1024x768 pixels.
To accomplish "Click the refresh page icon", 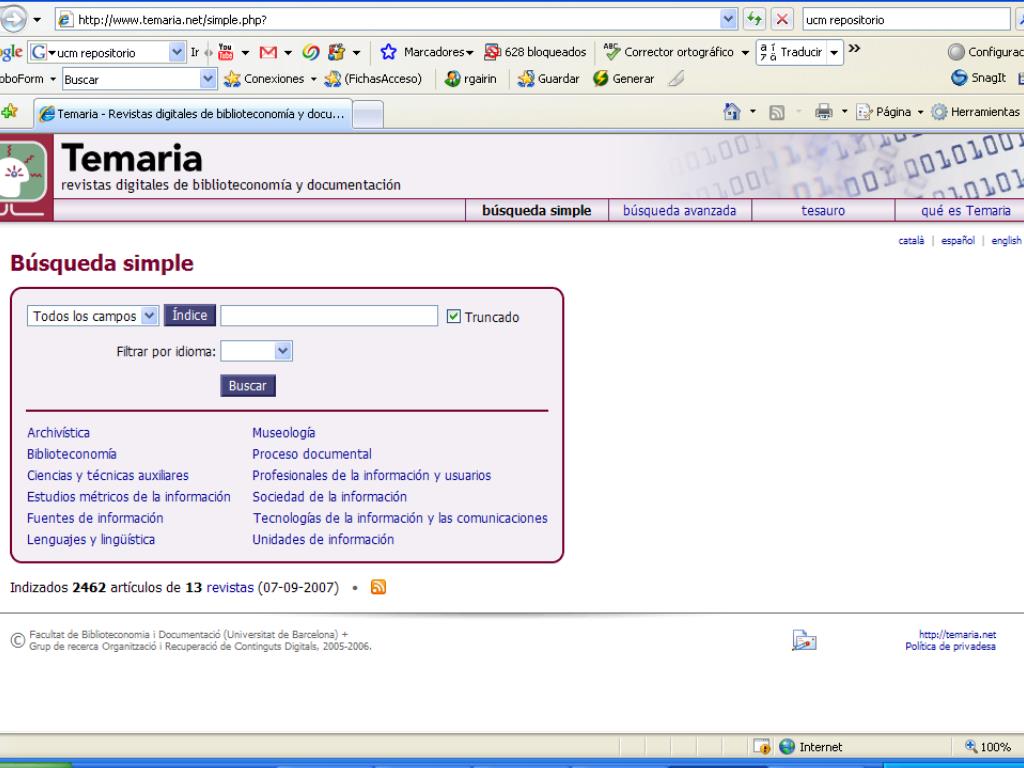I will coord(754,19).
